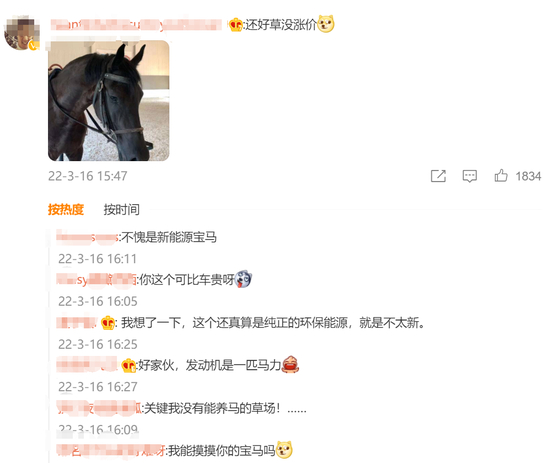Click the post timestamp 22-3-16 15:47
The width and height of the screenshot is (550, 463).
click(x=88, y=176)
